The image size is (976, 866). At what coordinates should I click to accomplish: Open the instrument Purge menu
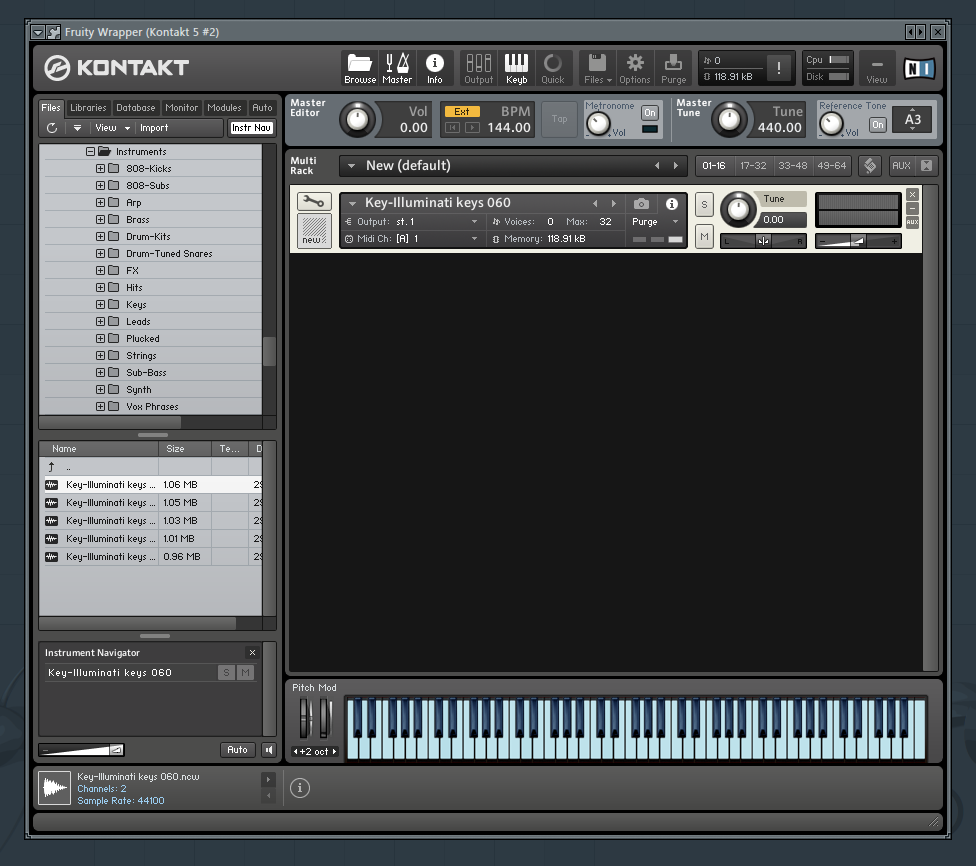pyautogui.click(x=655, y=222)
